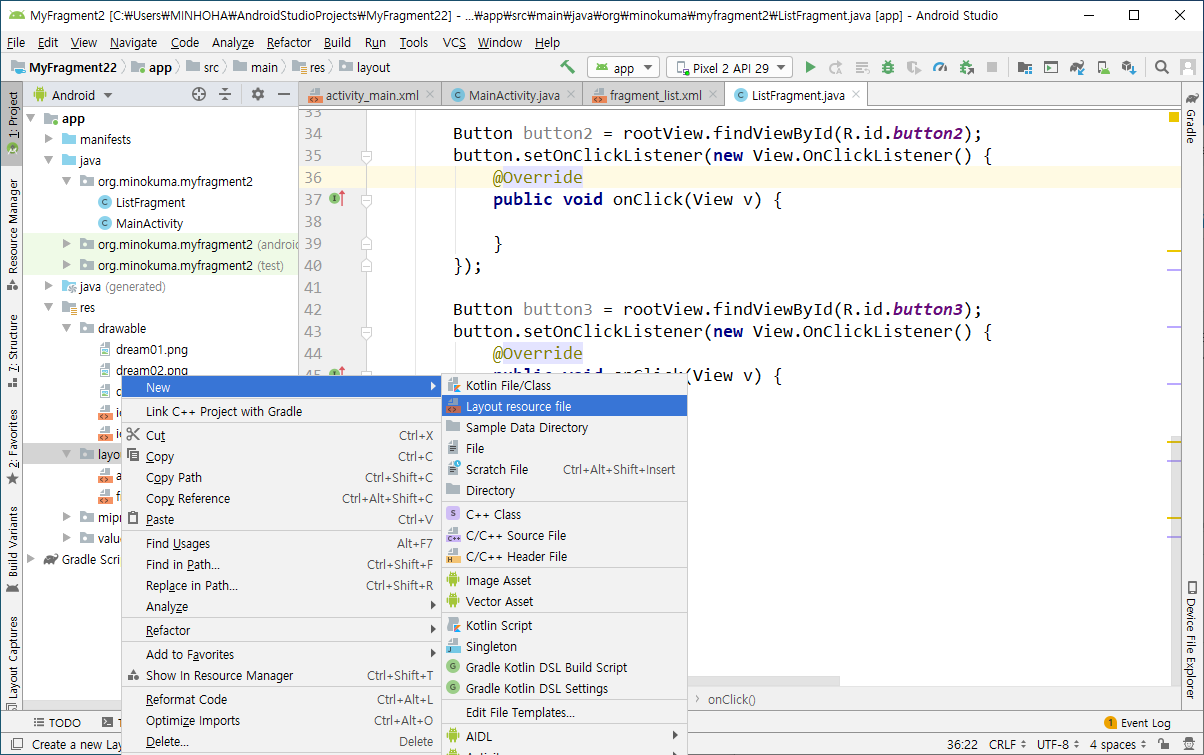Open Device File Explorer side panel
Viewport: 1204px width, 755px height.
1191,640
